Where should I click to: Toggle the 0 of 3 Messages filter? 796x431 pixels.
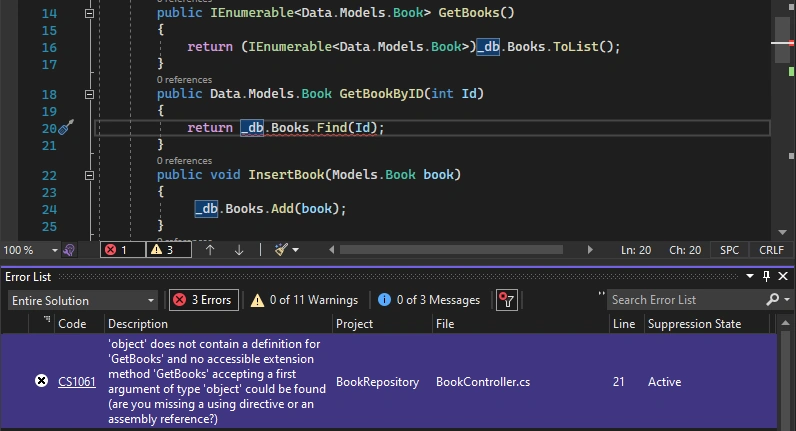click(x=429, y=300)
